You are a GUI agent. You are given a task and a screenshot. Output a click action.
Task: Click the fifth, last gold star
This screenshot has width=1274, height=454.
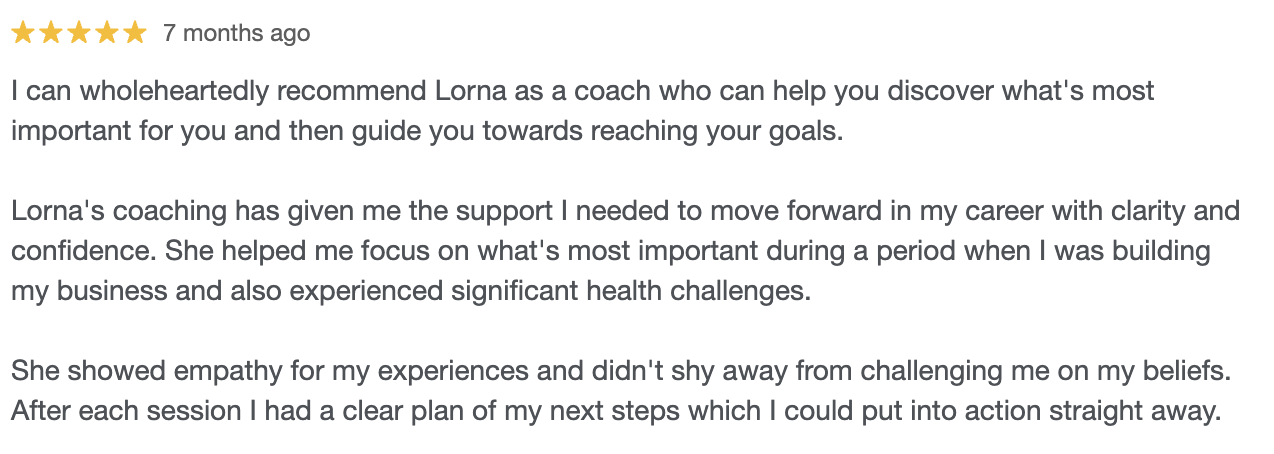point(134,34)
